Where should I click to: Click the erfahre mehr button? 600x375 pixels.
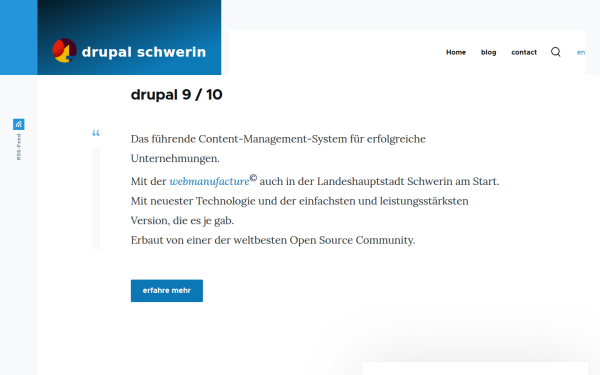coord(167,291)
